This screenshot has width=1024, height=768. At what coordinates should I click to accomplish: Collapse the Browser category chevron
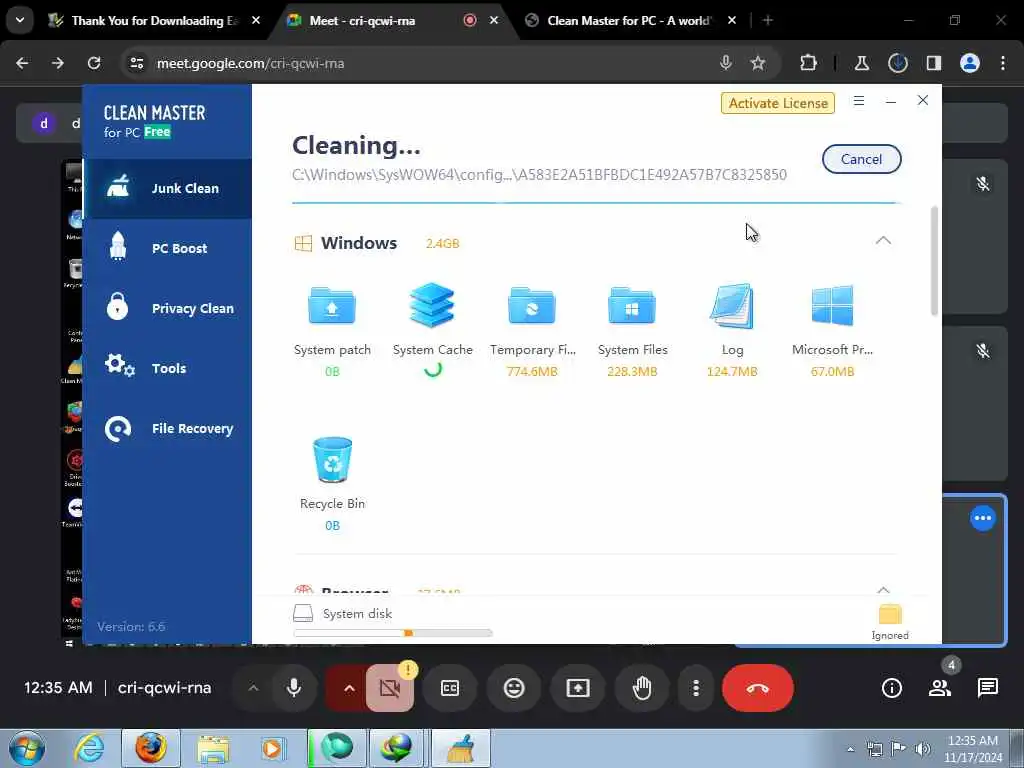click(x=883, y=590)
